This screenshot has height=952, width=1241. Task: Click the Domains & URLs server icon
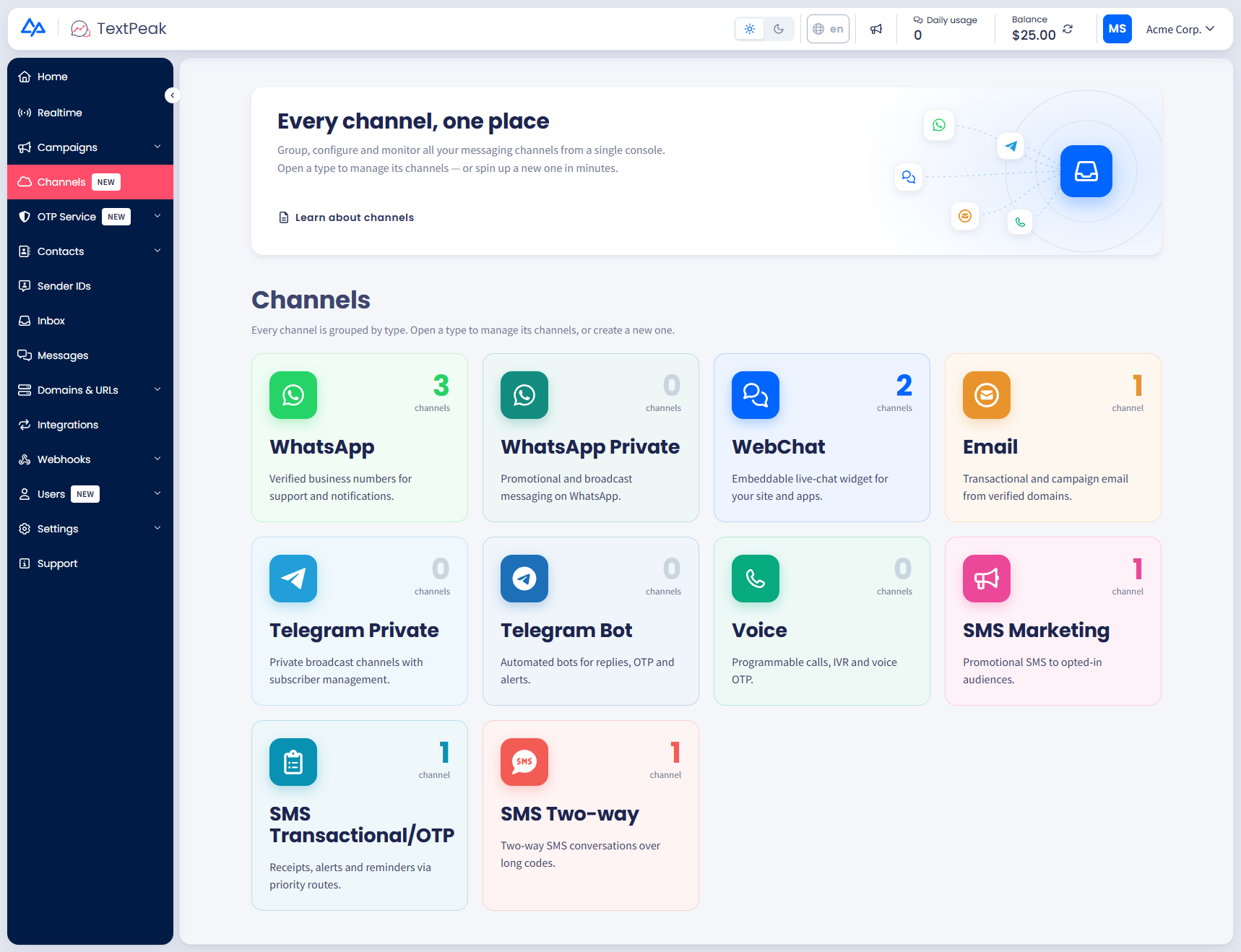coord(25,390)
